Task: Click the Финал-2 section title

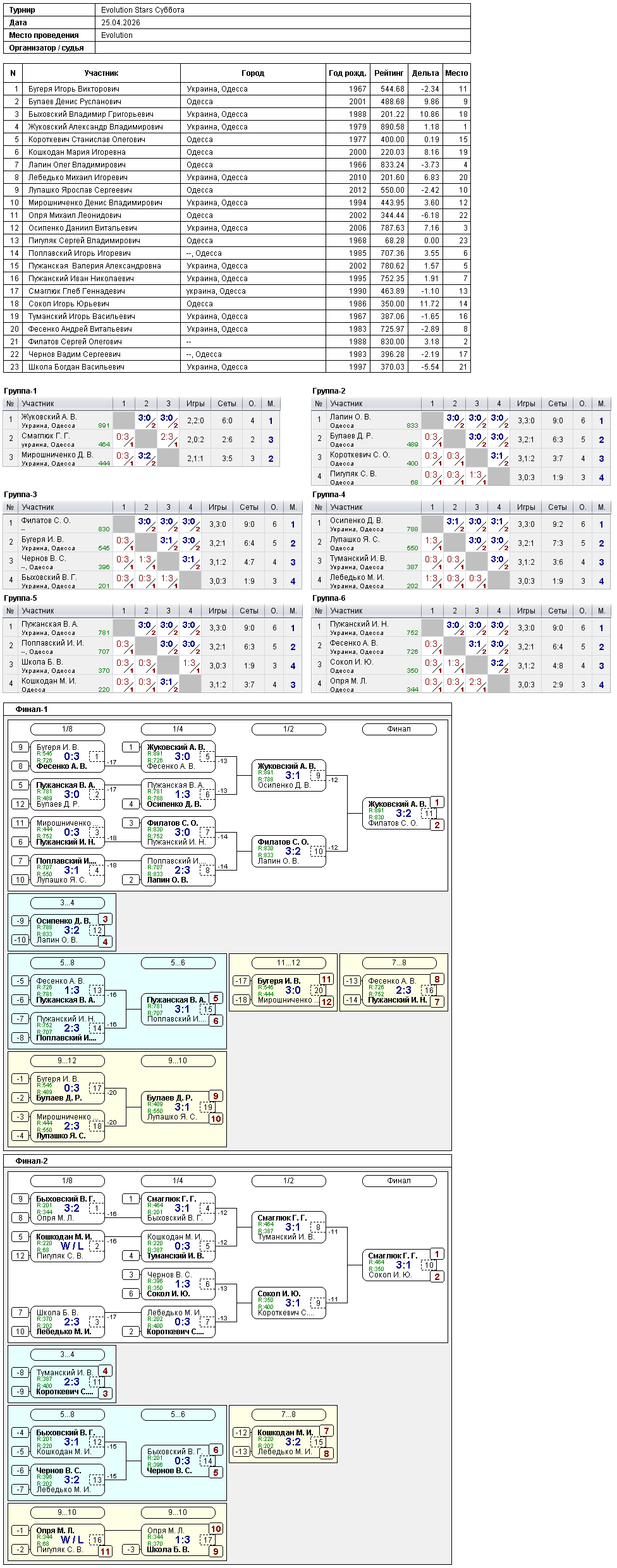Action: [x=32, y=1161]
